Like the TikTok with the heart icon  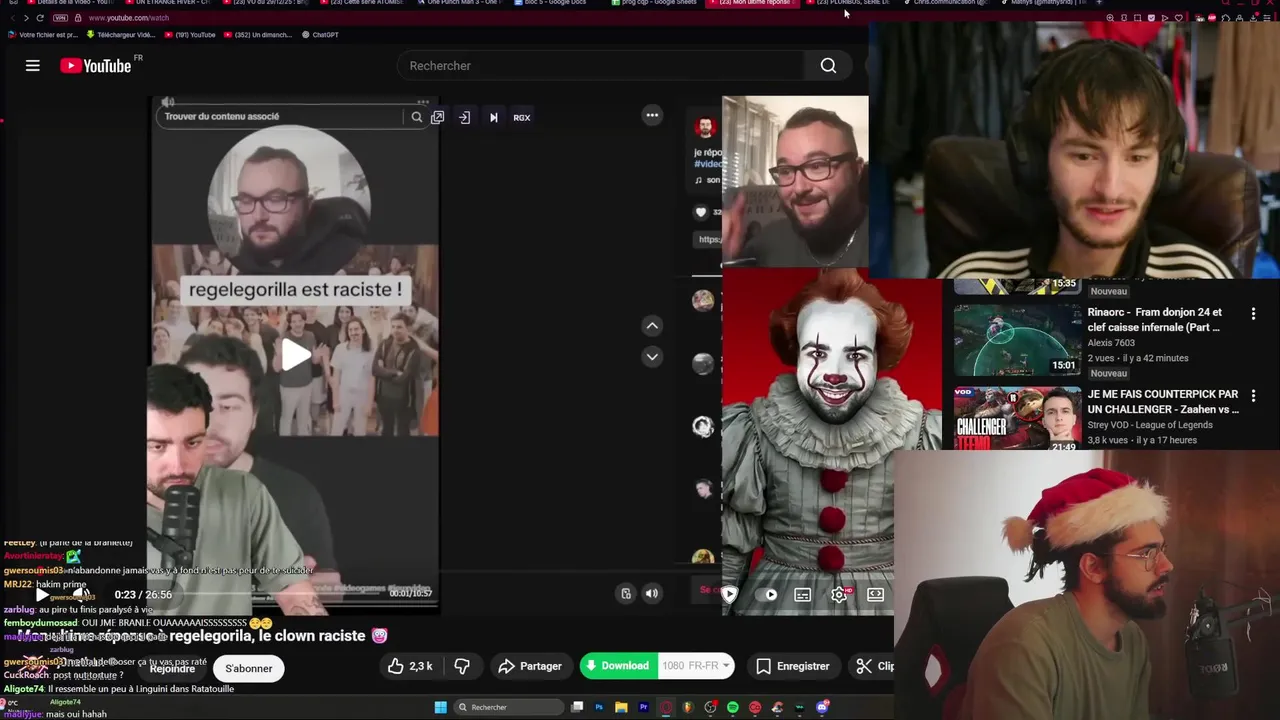[x=701, y=212]
